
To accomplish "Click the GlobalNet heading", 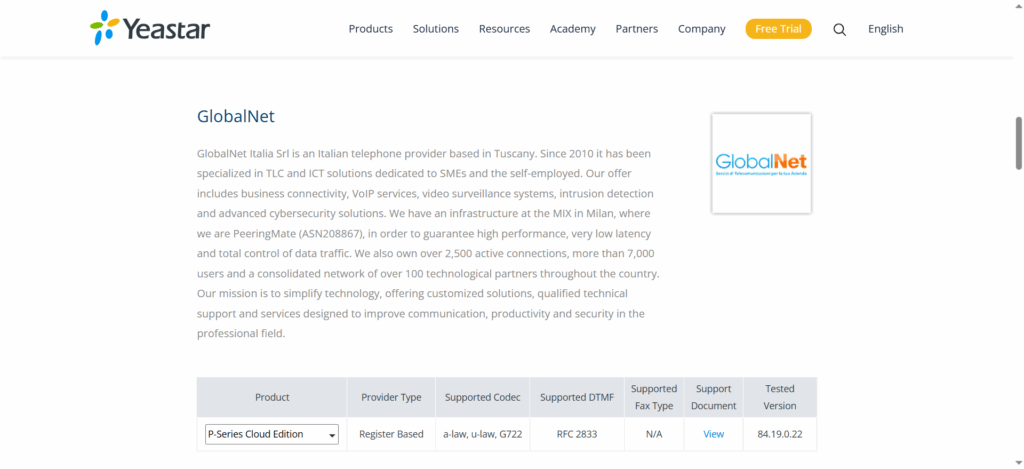I will [x=236, y=116].
